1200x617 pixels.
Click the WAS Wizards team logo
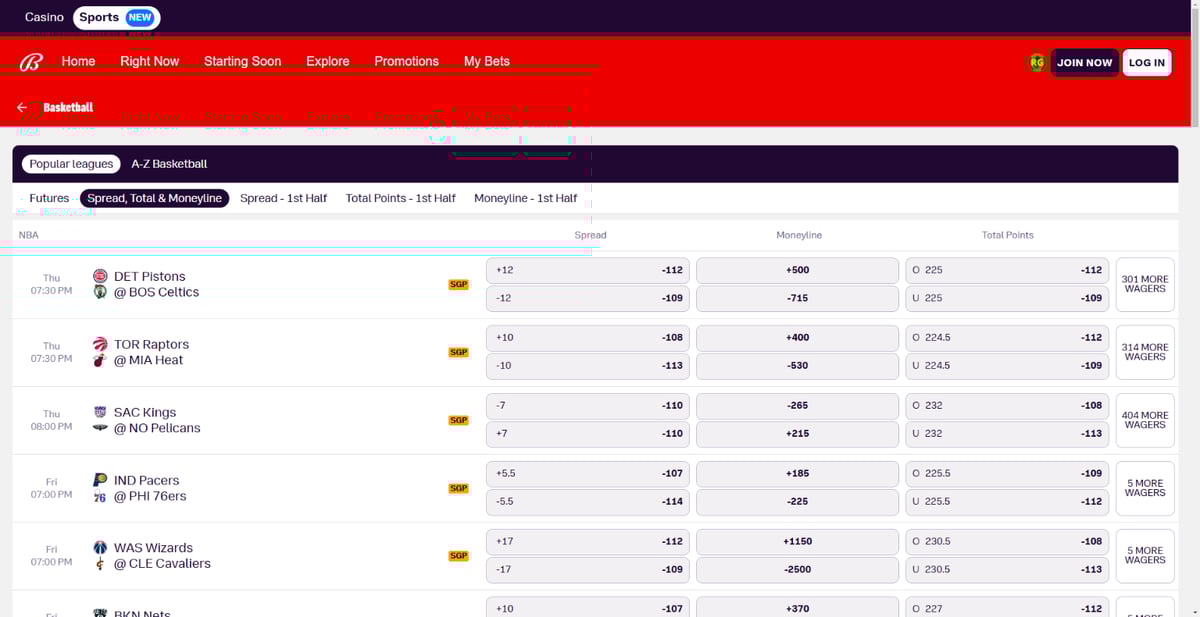pyautogui.click(x=100, y=548)
